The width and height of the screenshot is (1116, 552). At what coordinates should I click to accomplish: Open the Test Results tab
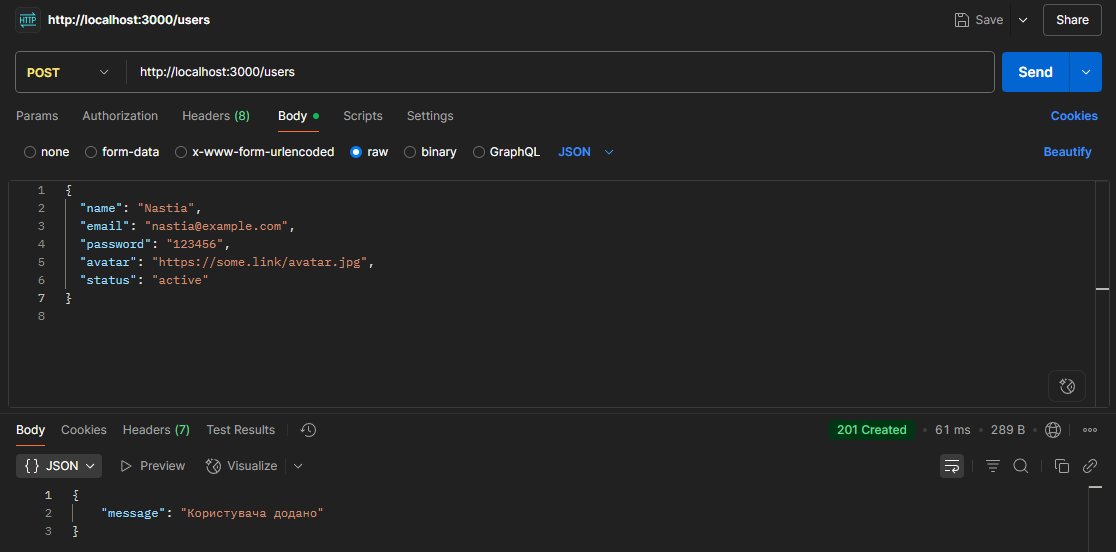coord(240,430)
